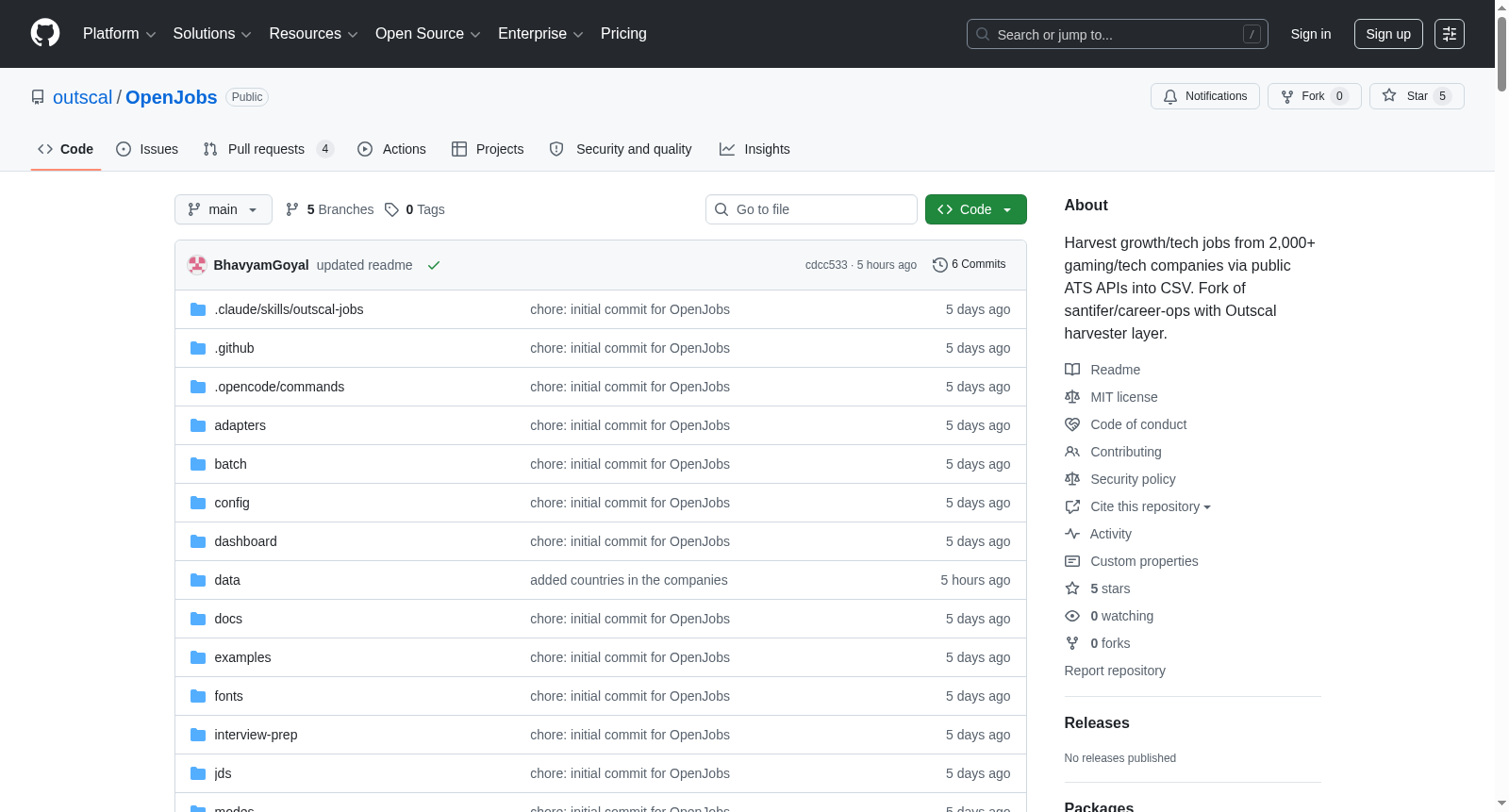Click the 0 forks icon in About
Screen dimensions: 1509x812
pos(1072,643)
